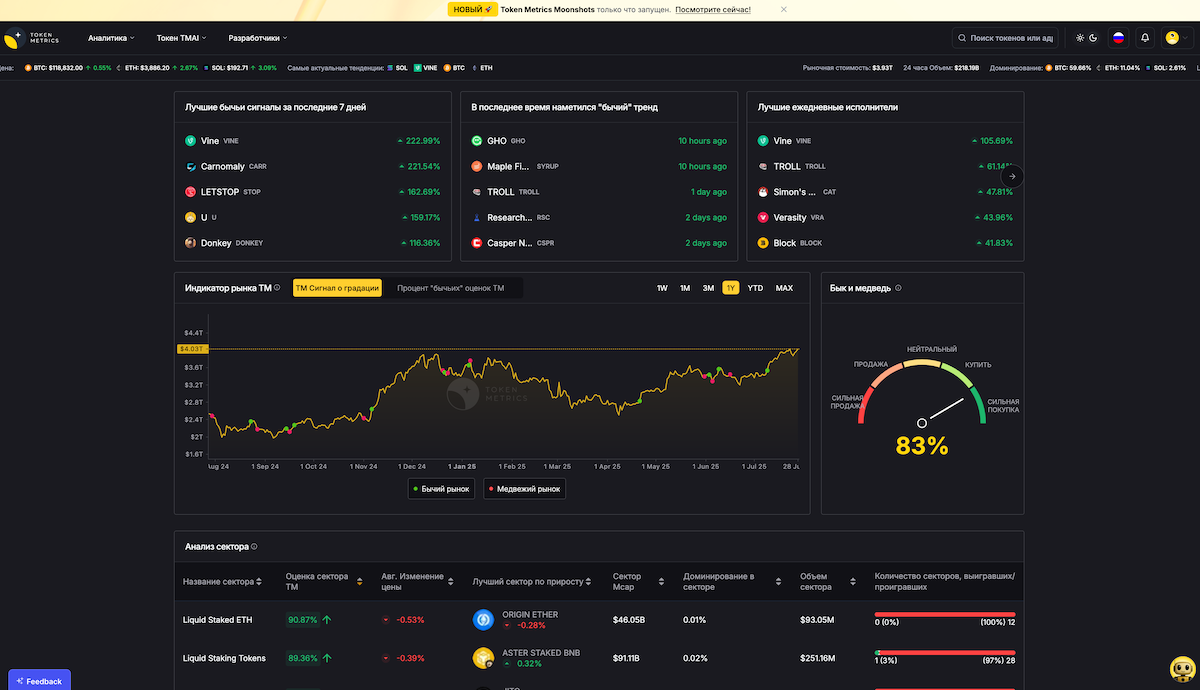Click Liquid Staking Tokens winners/losers bar
Viewport: 1200px width, 690px height.
(945, 652)
